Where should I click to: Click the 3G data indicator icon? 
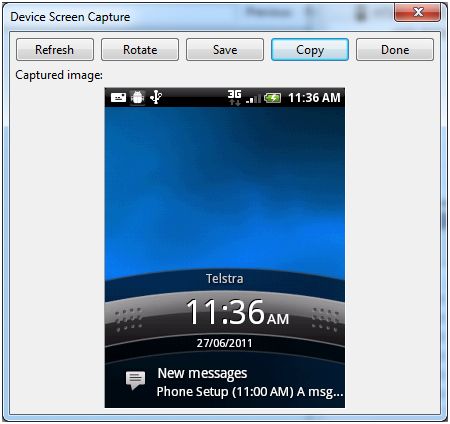coord(235,98)
